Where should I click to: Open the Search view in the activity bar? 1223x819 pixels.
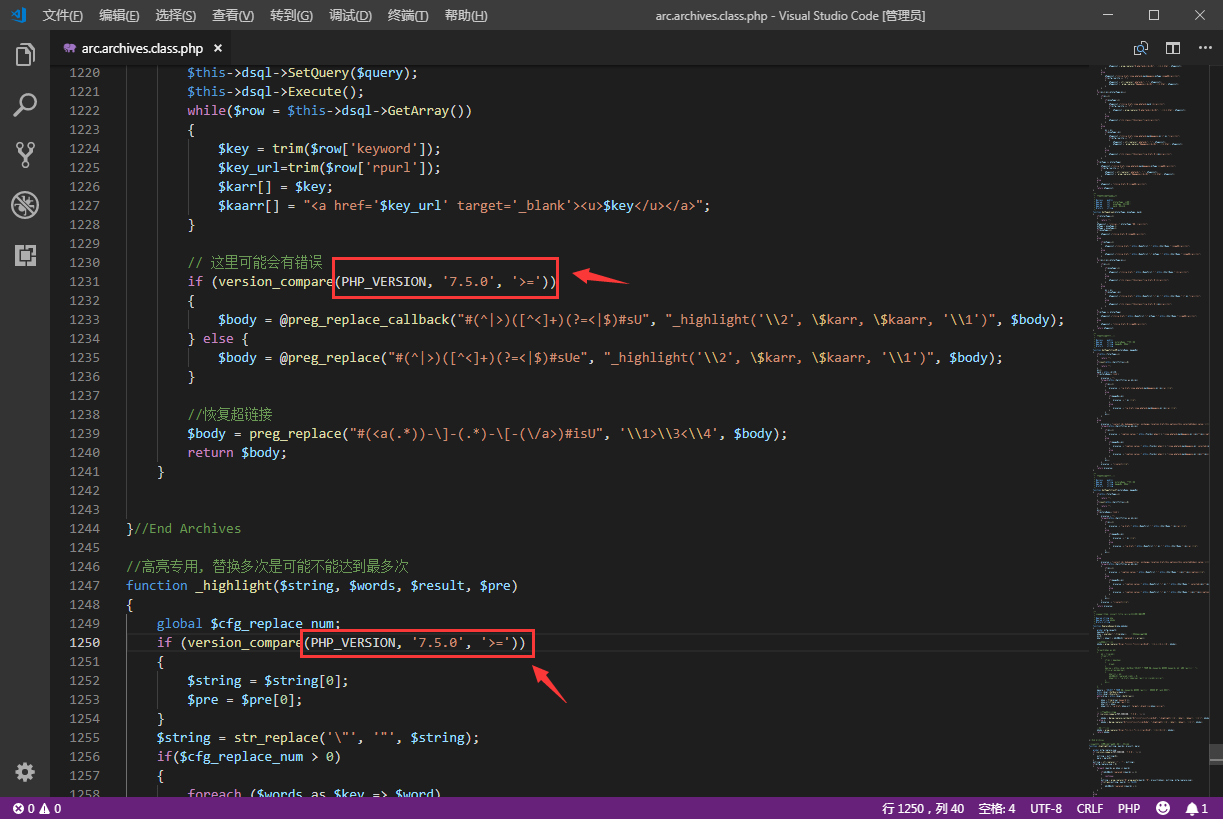pyautogui.click(x=25, y=104)
